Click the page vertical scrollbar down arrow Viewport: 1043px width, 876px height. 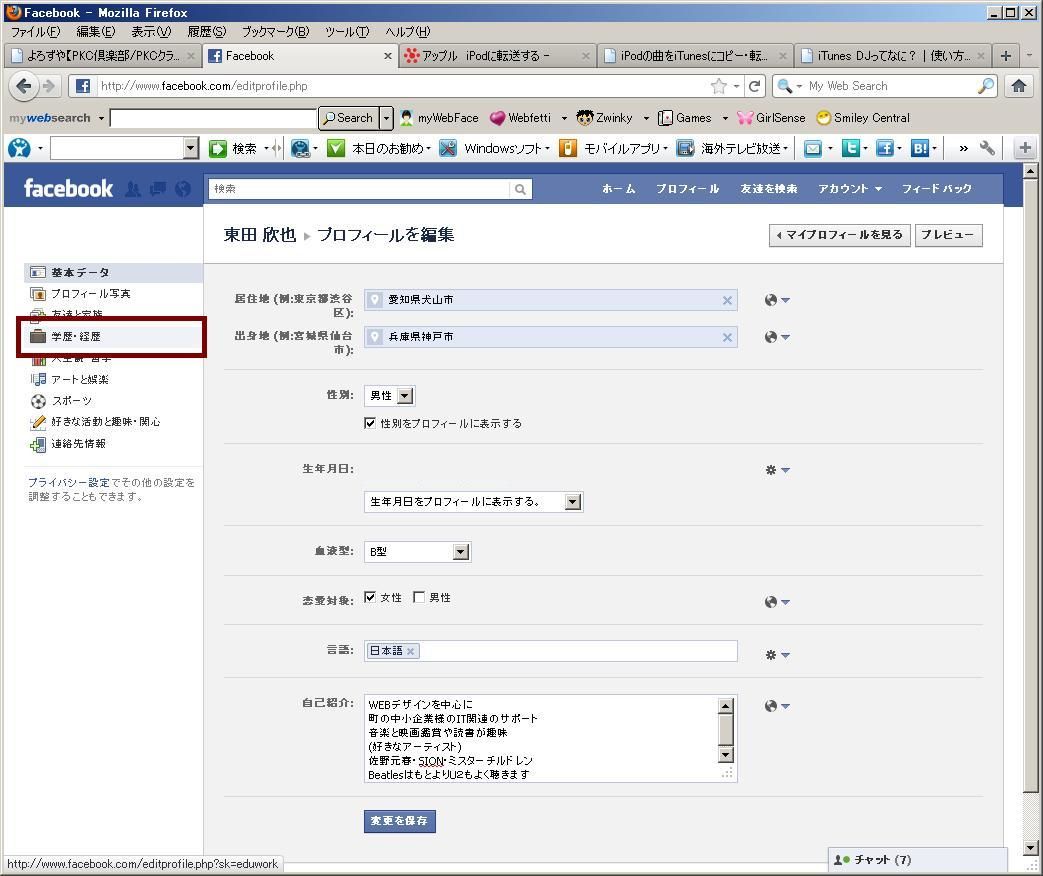1030,848
